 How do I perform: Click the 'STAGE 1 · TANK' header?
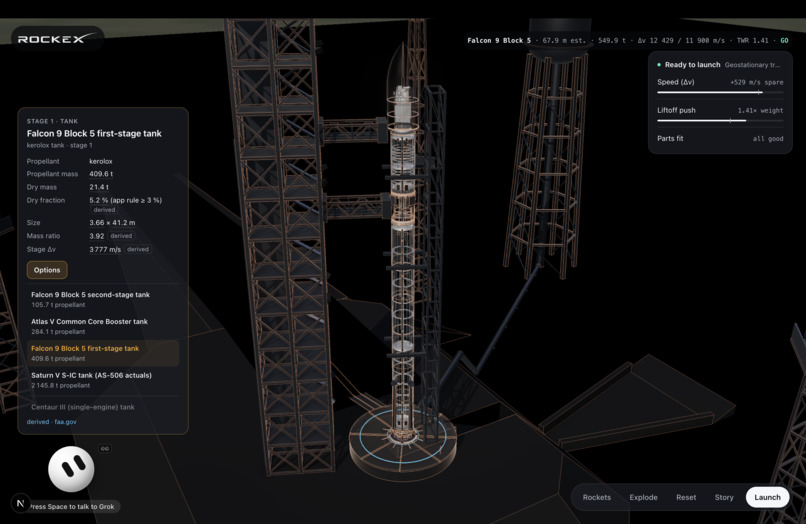coord(52,121)
